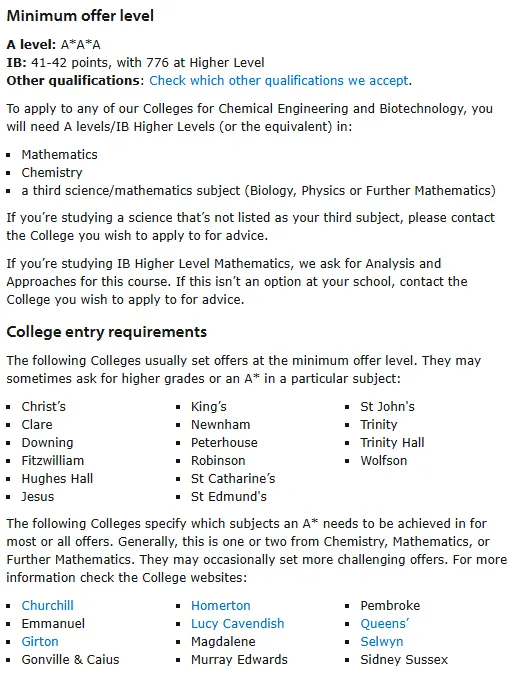
Task: Open the Selwyn college link
Action: coord(382,641)
